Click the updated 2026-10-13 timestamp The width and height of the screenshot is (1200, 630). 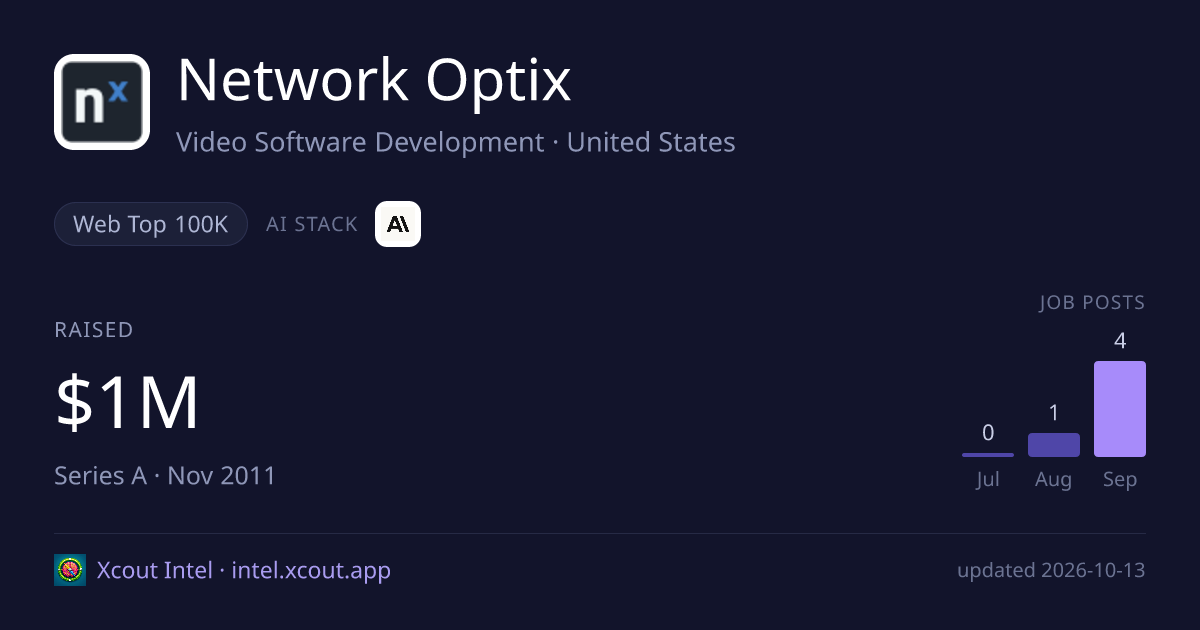[x=1051, y=570]
